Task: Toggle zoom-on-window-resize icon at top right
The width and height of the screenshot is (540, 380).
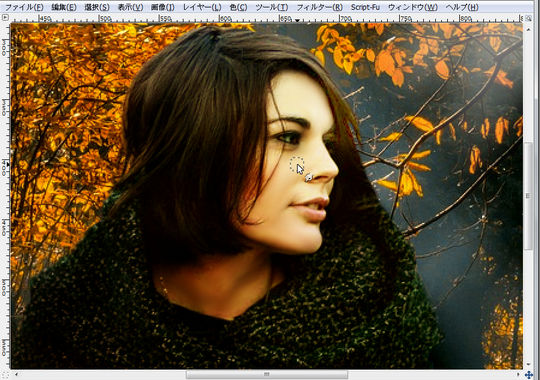Action: (528, 18)
